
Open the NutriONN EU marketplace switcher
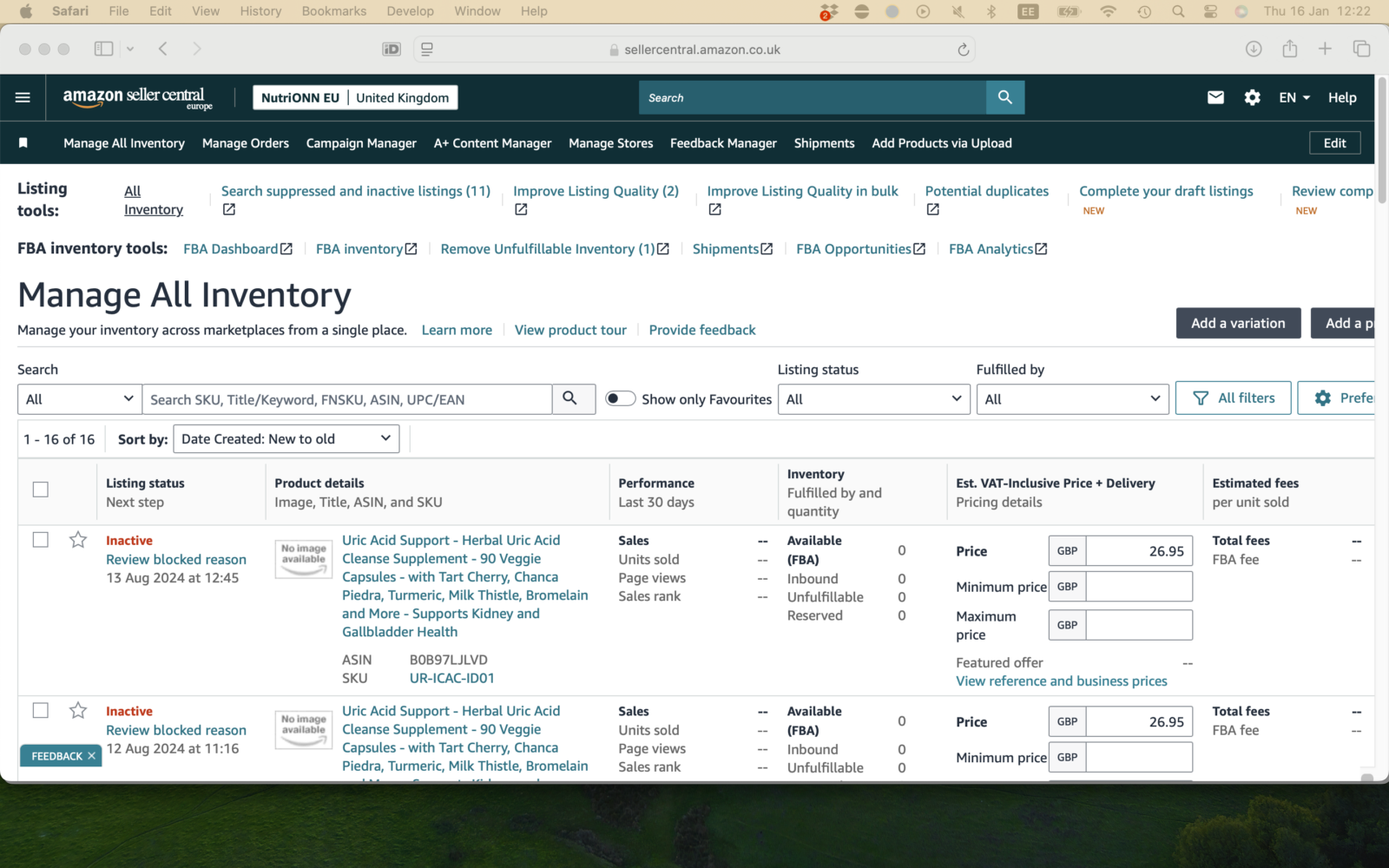[355, 97]
